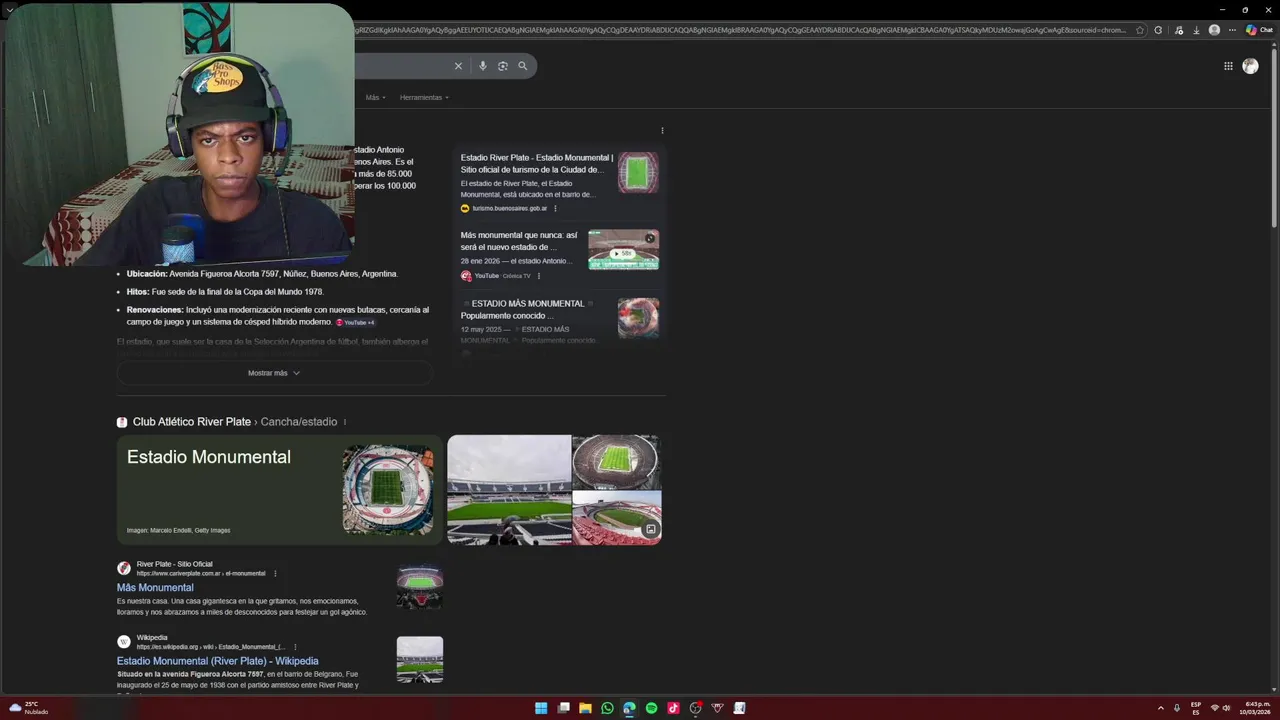This screenshot has width=1280, height=720.
Task: Open the weather widget showing 25°C
Action: click(28, 708)
